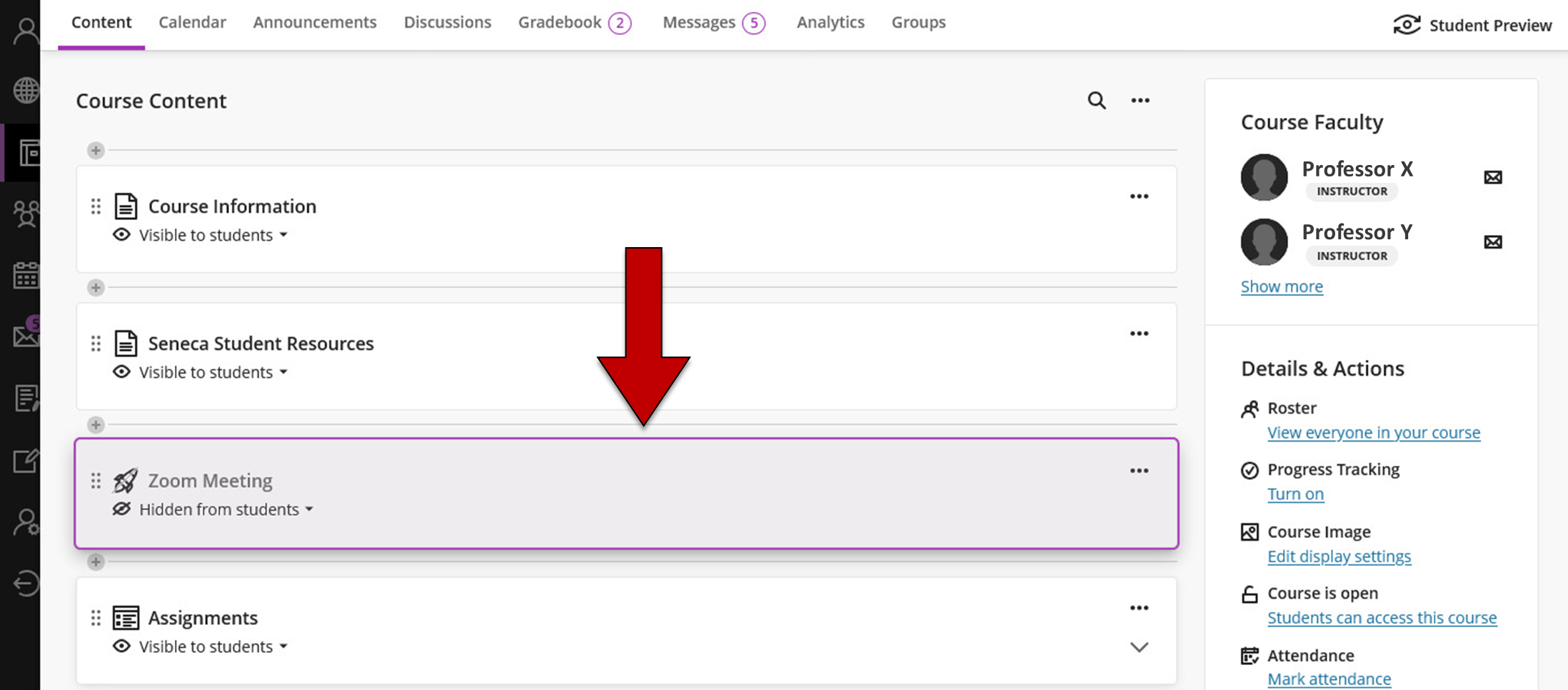Screen dimensions: 1568x690
Task: Click Professor X avatar thumbnail
Action: (1264, 177)
